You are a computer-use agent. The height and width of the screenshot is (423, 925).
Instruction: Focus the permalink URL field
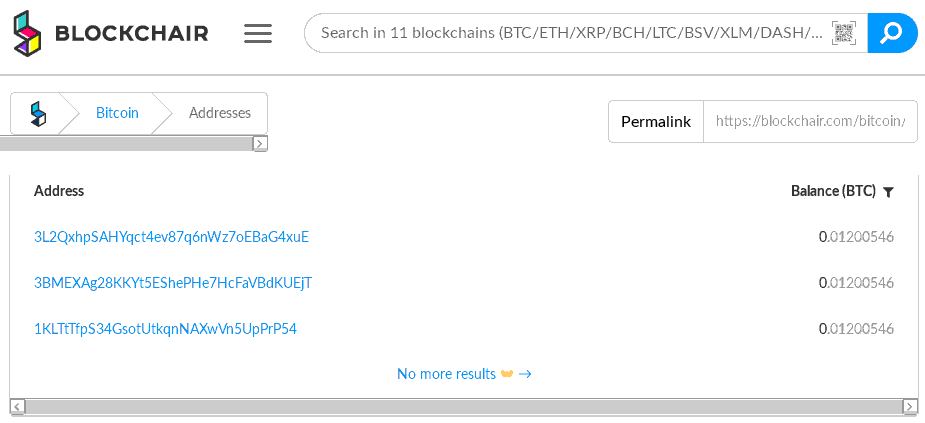point(811,122)
